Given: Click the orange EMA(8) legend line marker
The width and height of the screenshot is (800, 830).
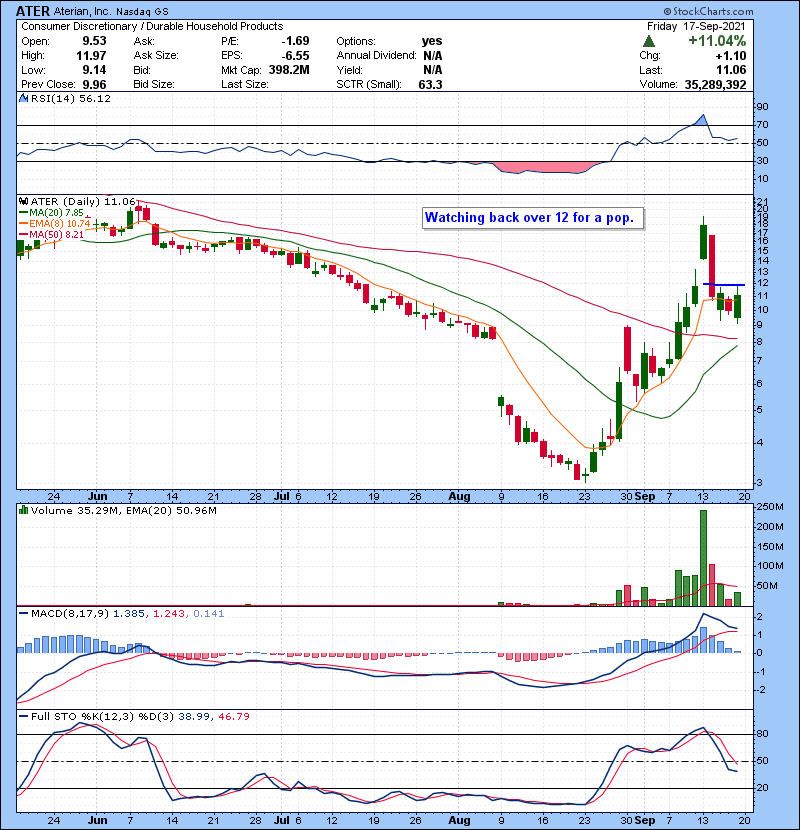Looking at the screenshot, I should [23, 224].
